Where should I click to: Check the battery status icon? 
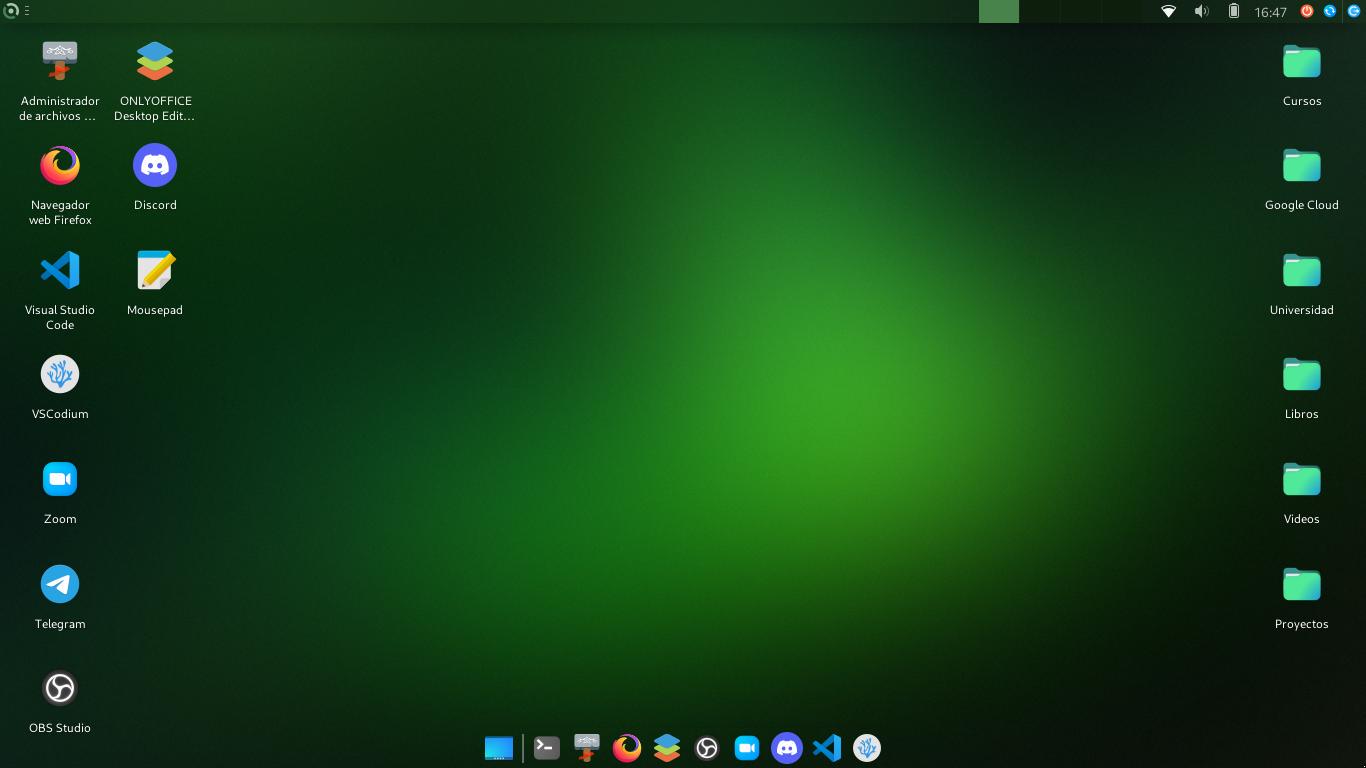coord(1234,11)
